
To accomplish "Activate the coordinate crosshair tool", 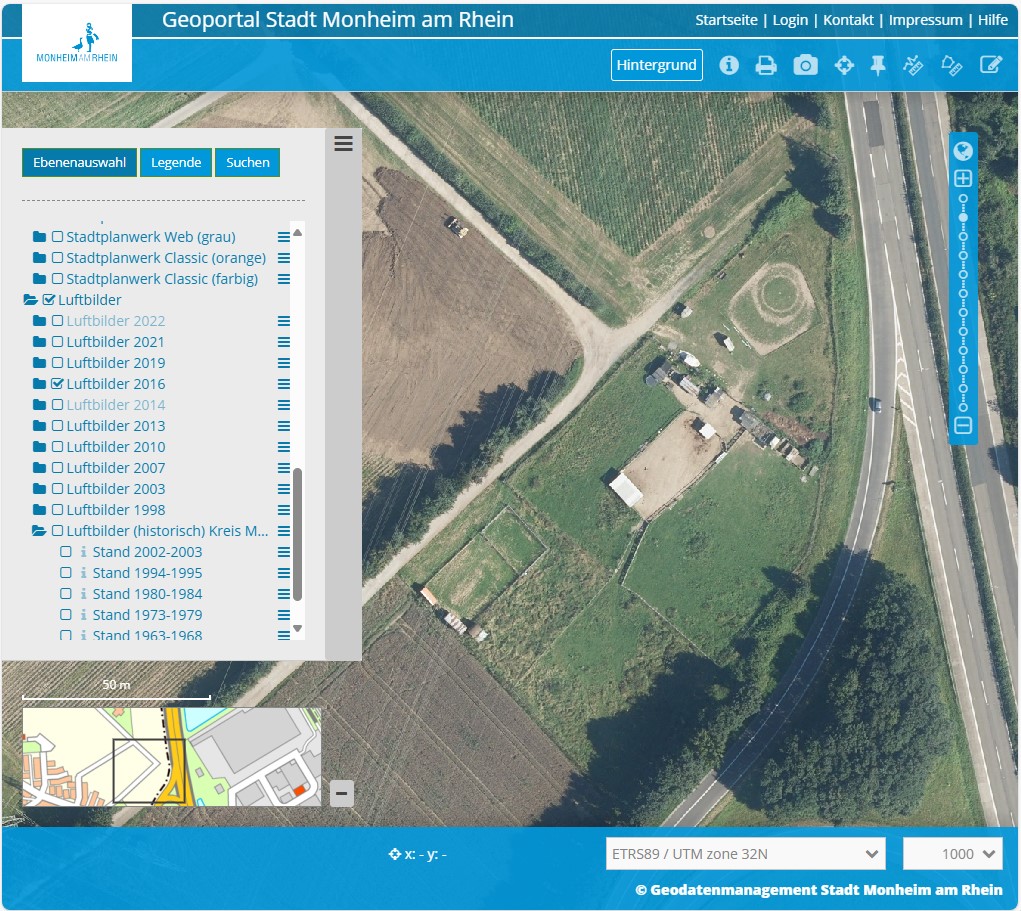I will pyautogui.click(x=844, y=65).
